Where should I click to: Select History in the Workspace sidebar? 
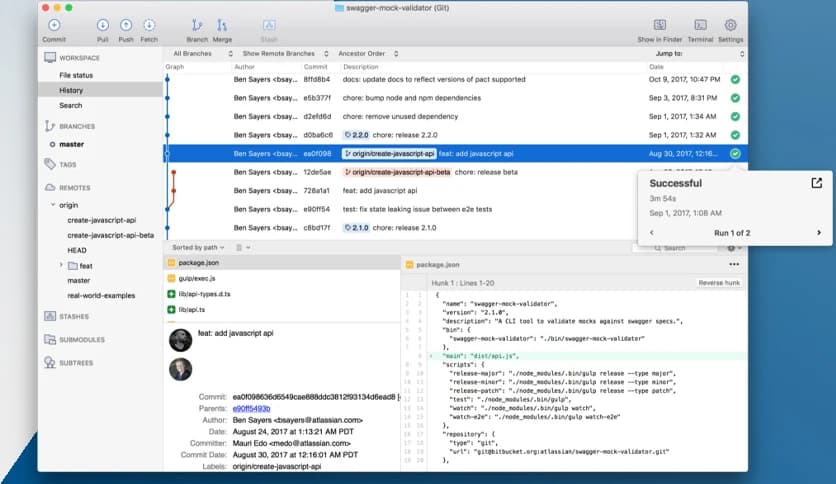point(71,90)
